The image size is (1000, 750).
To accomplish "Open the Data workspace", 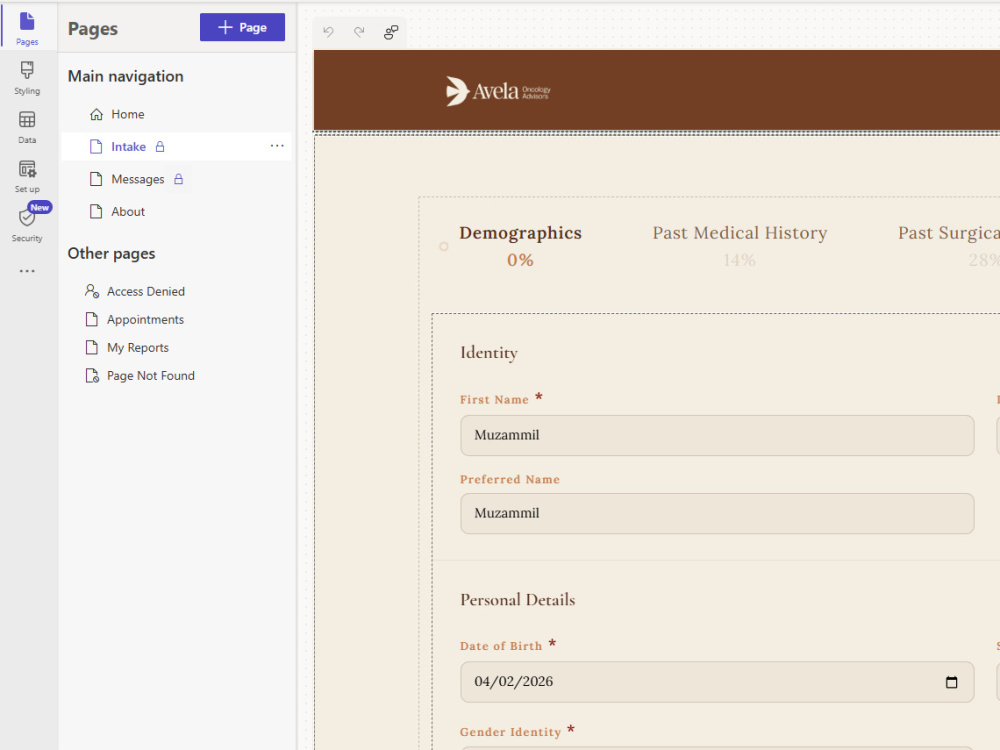I will click(27, 127).
